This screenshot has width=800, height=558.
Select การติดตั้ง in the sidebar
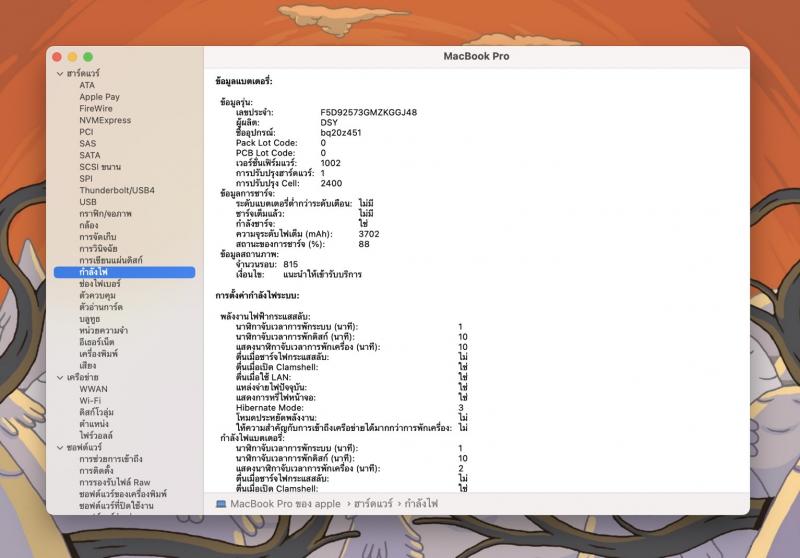[x=96, y=471]
